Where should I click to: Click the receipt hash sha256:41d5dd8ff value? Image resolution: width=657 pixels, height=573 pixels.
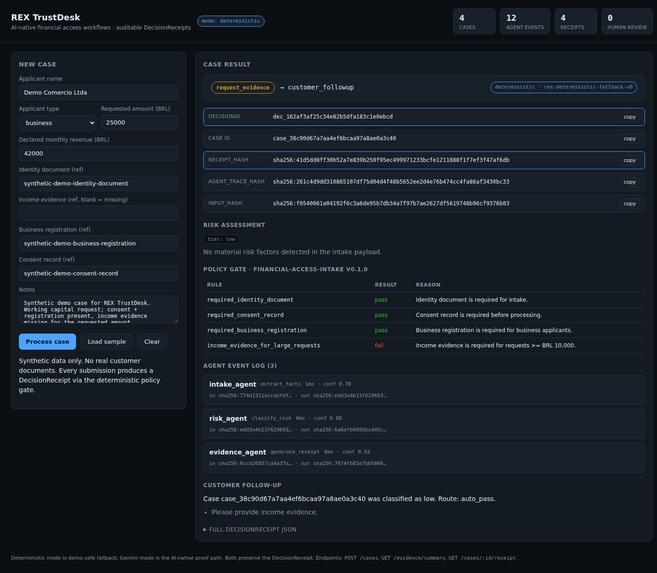tap(391, 160)
